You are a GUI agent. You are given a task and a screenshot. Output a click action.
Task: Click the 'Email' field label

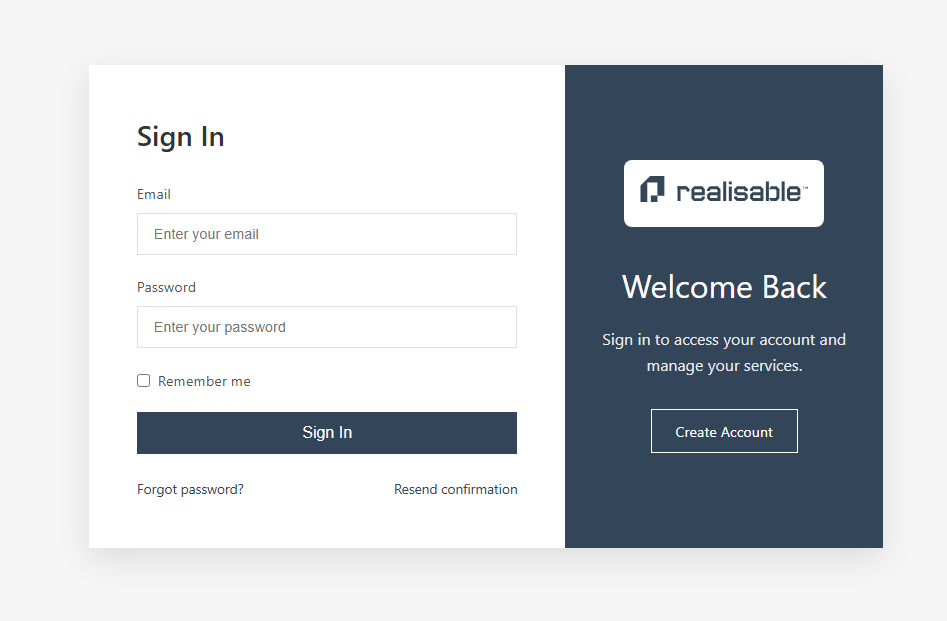(x=154, y=195)
